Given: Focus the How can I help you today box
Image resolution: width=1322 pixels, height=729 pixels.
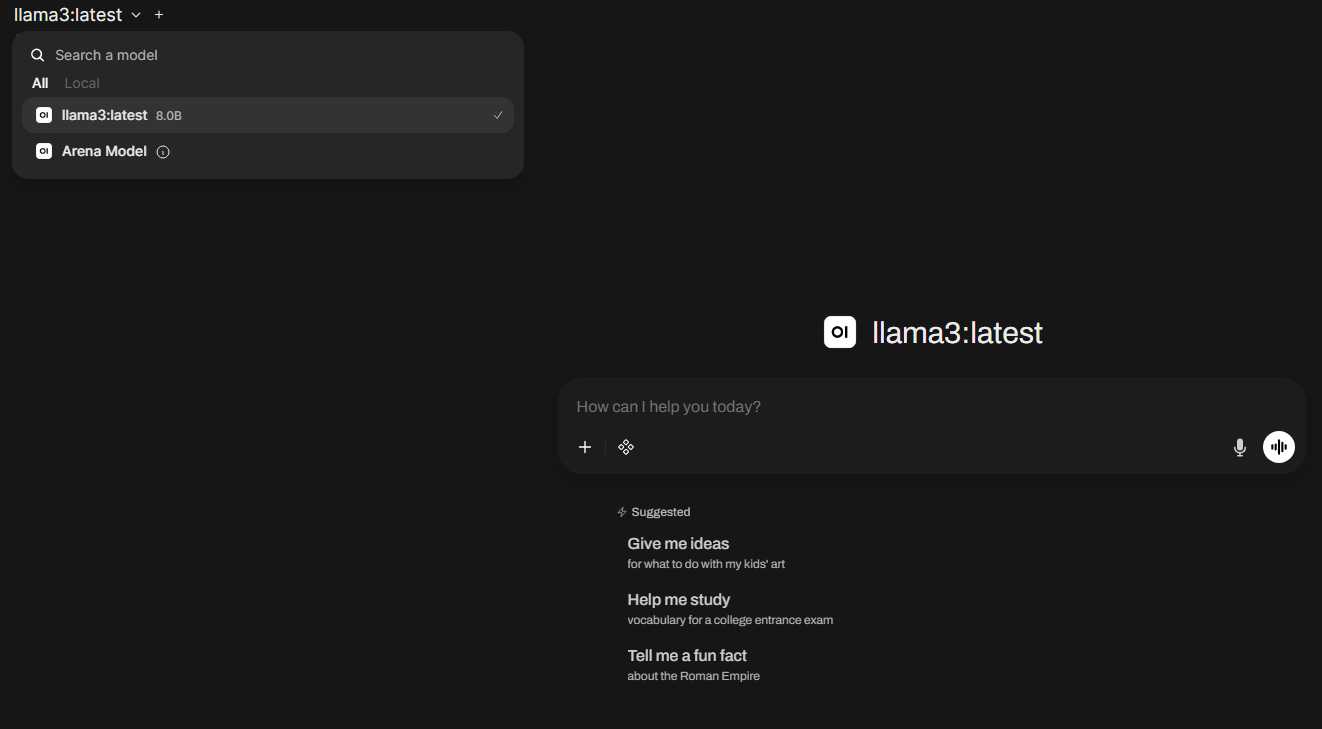Looking at the screenshot, I should pyautogui.click(x=932, y=407).
